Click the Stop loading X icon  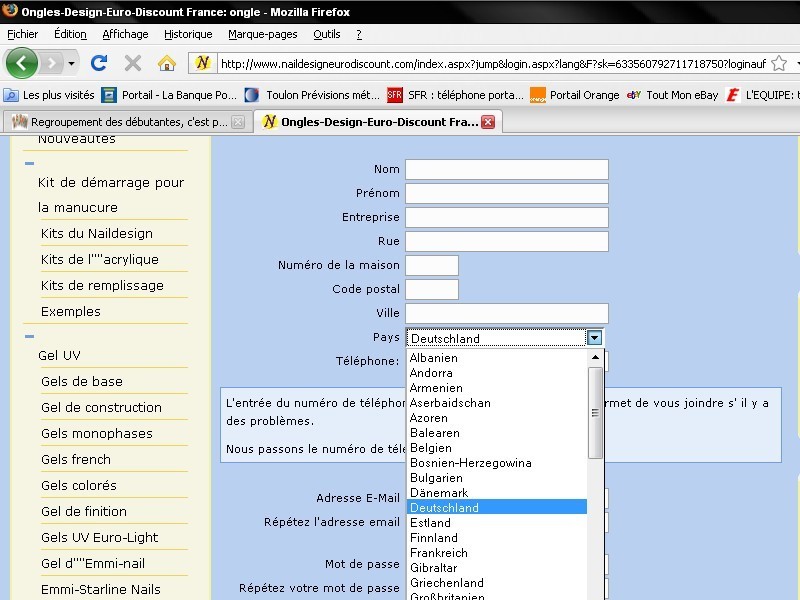132,63
